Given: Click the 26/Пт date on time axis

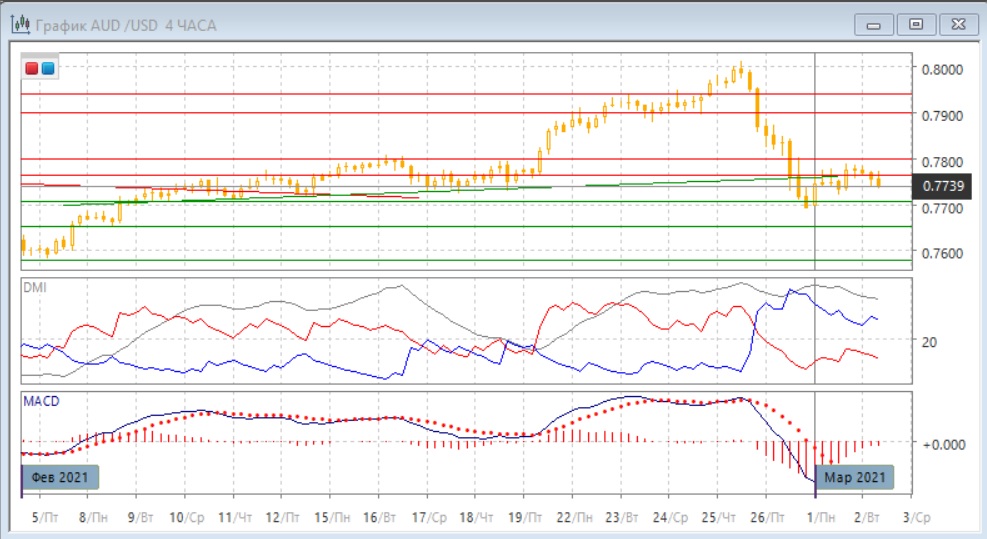Looking at the screenshot, I should tap(767, 518).
